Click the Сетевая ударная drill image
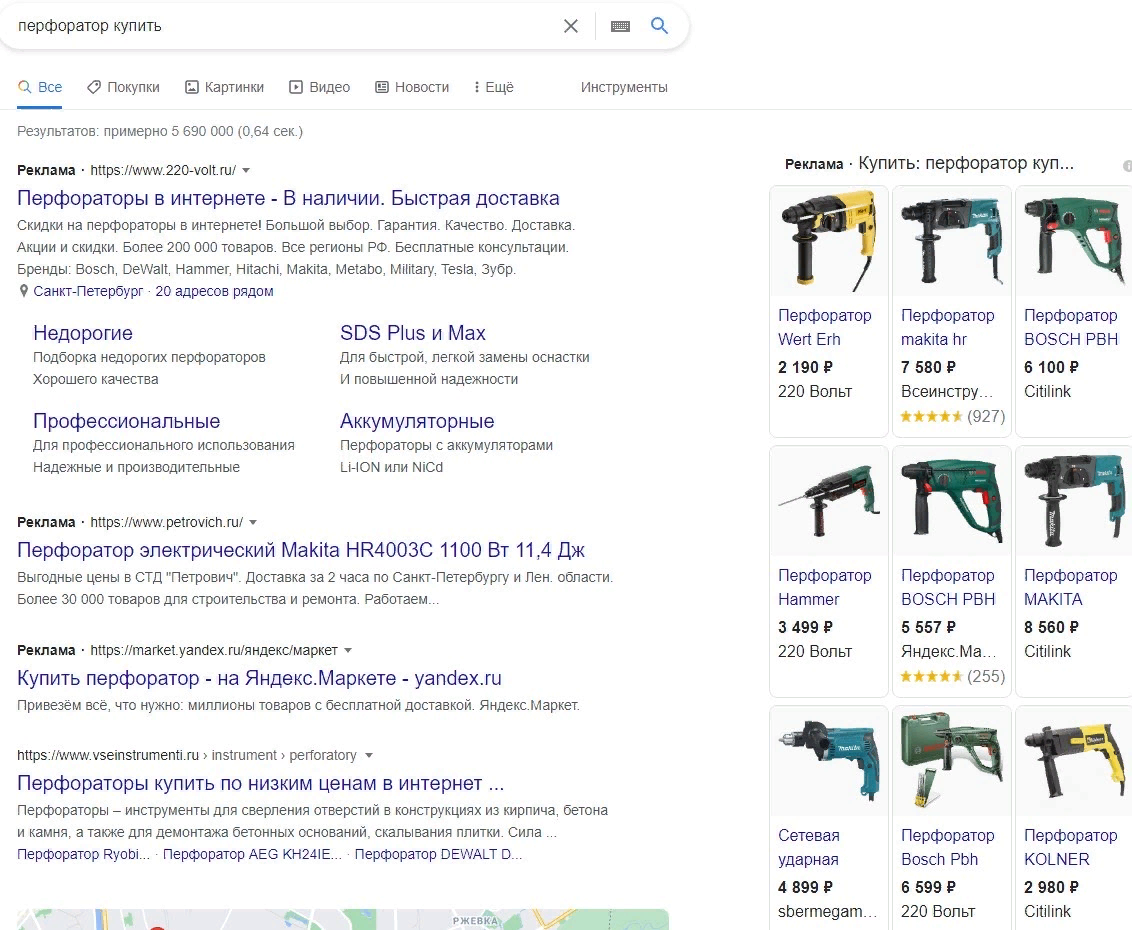Viewport: 1132px width, 930px height. coord(829,761)
